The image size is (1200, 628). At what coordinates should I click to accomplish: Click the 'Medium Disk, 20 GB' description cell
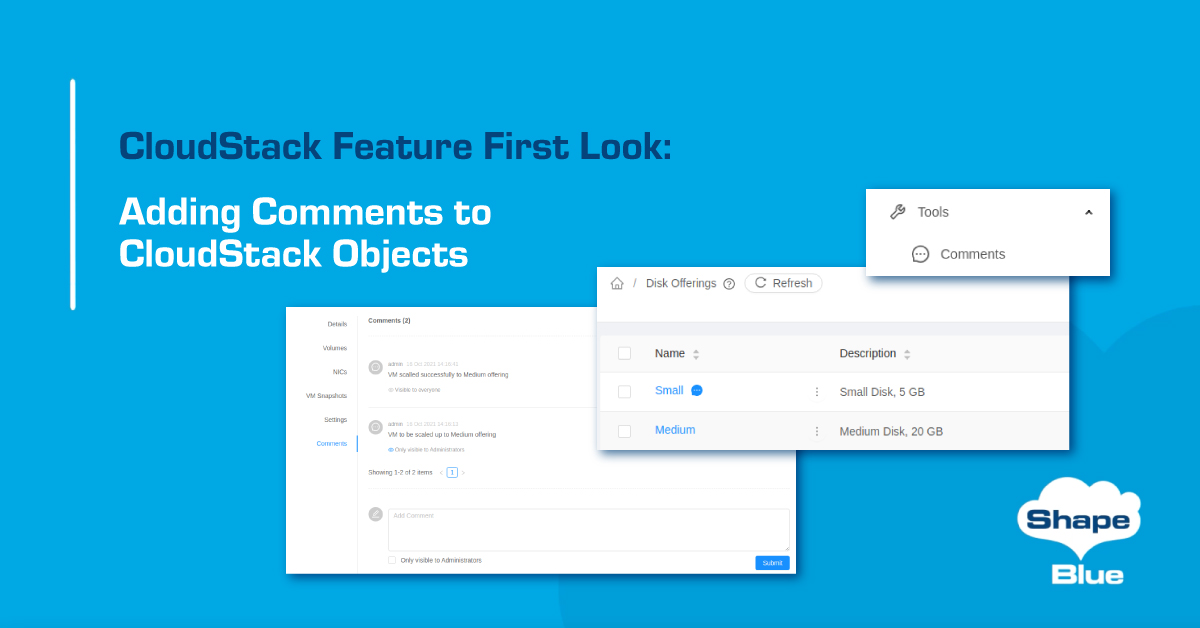891,432
